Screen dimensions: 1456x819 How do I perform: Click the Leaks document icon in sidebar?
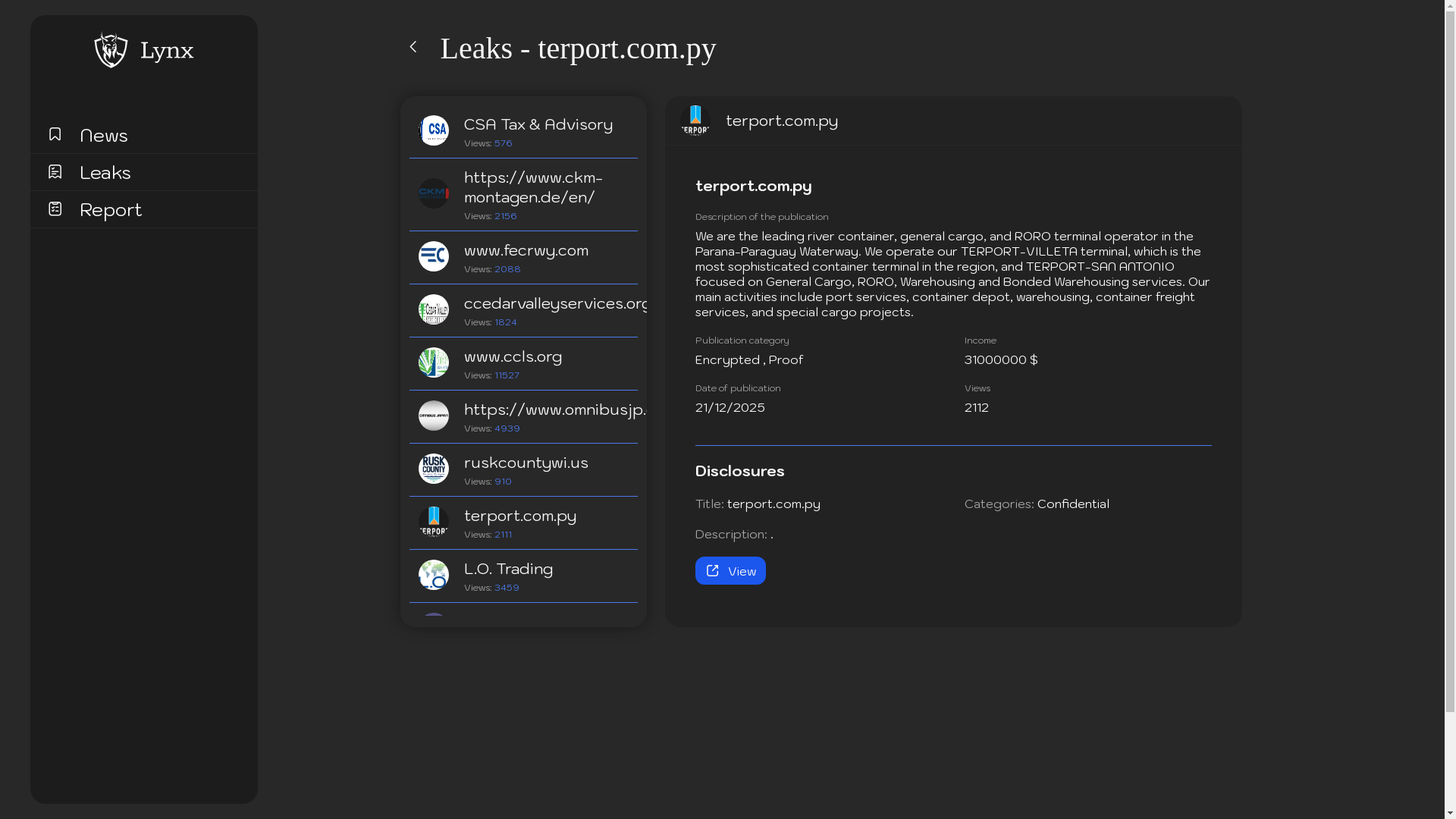pos(55,171)
